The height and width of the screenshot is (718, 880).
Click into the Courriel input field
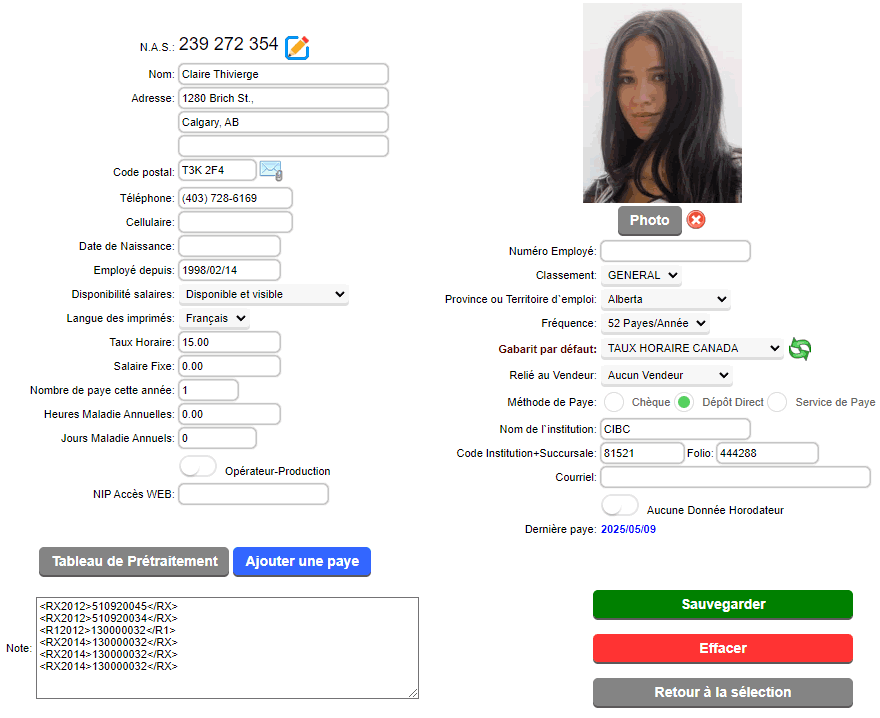(735, 477)
